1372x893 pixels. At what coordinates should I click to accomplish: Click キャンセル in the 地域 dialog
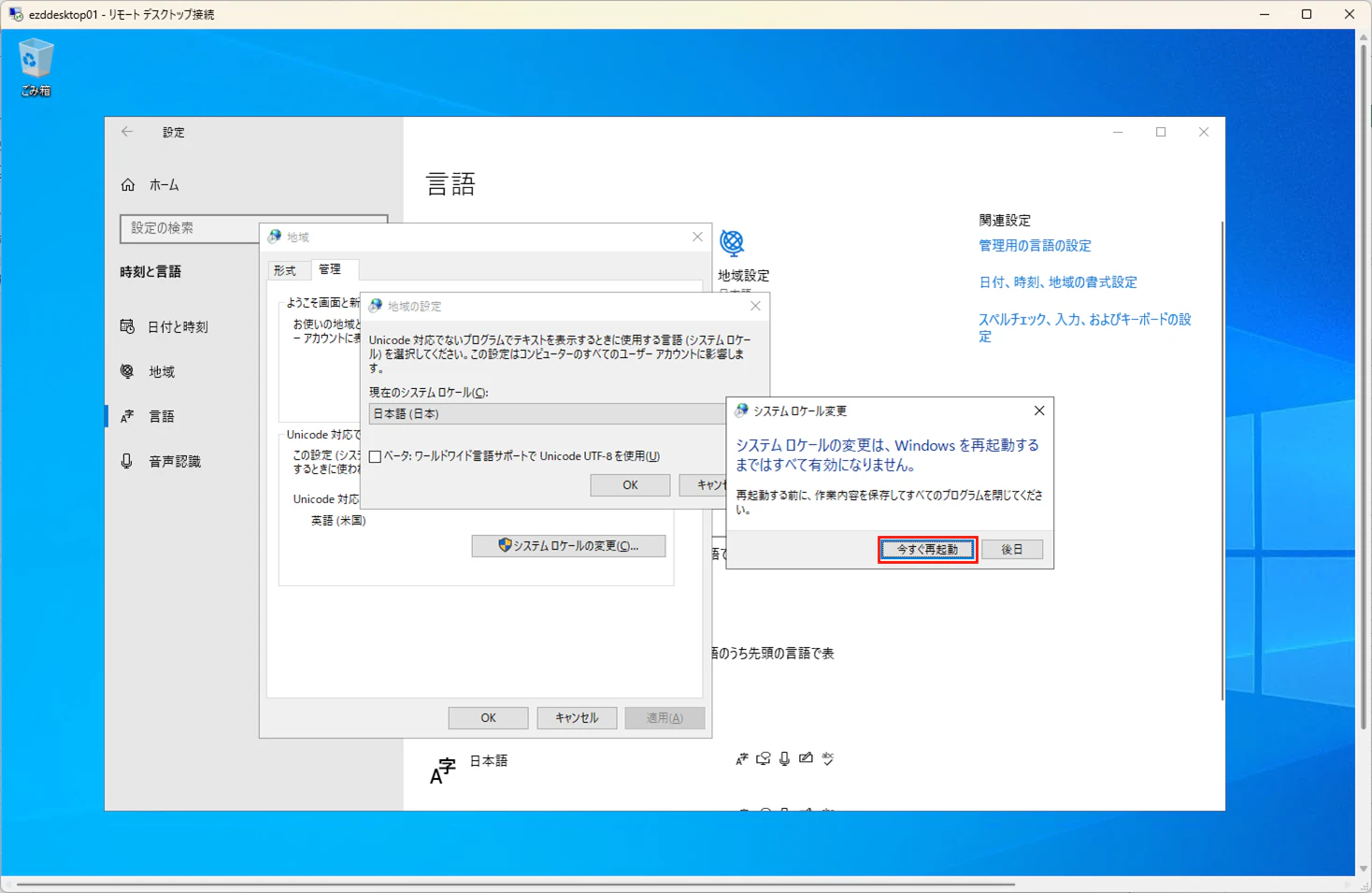click(x=577, y=718)
